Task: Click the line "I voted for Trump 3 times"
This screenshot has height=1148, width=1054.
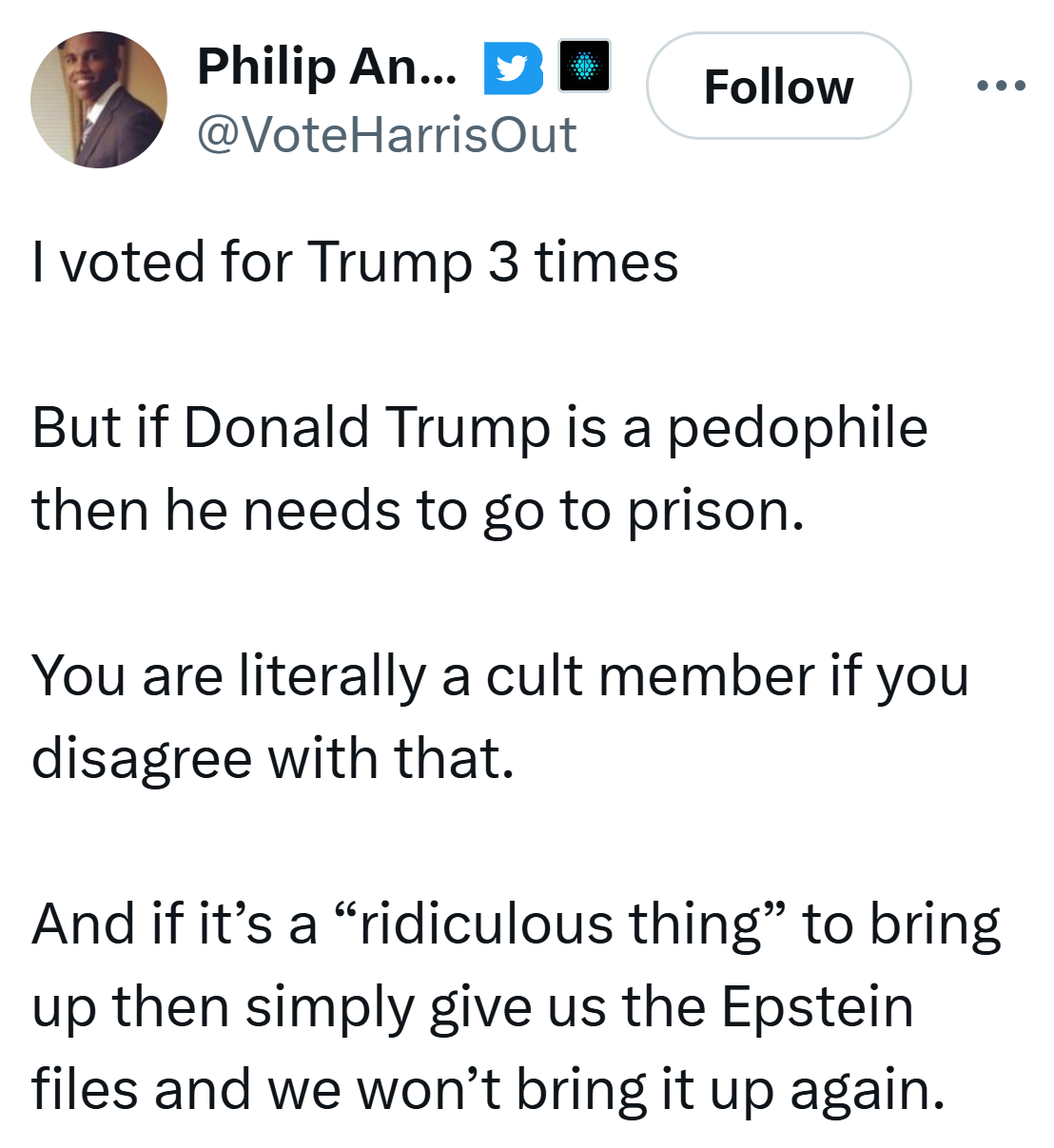Action: click(x=355, y=262)
